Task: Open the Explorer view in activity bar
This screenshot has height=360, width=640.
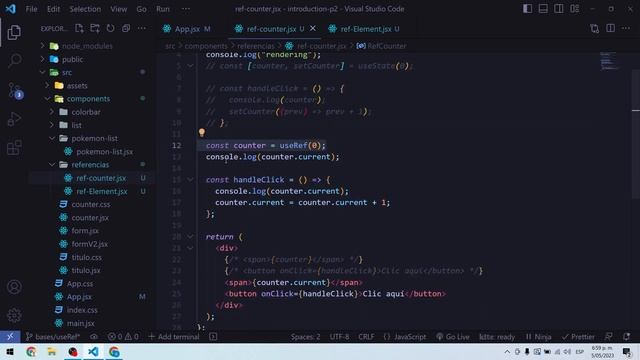Action: tap(14, 32)
